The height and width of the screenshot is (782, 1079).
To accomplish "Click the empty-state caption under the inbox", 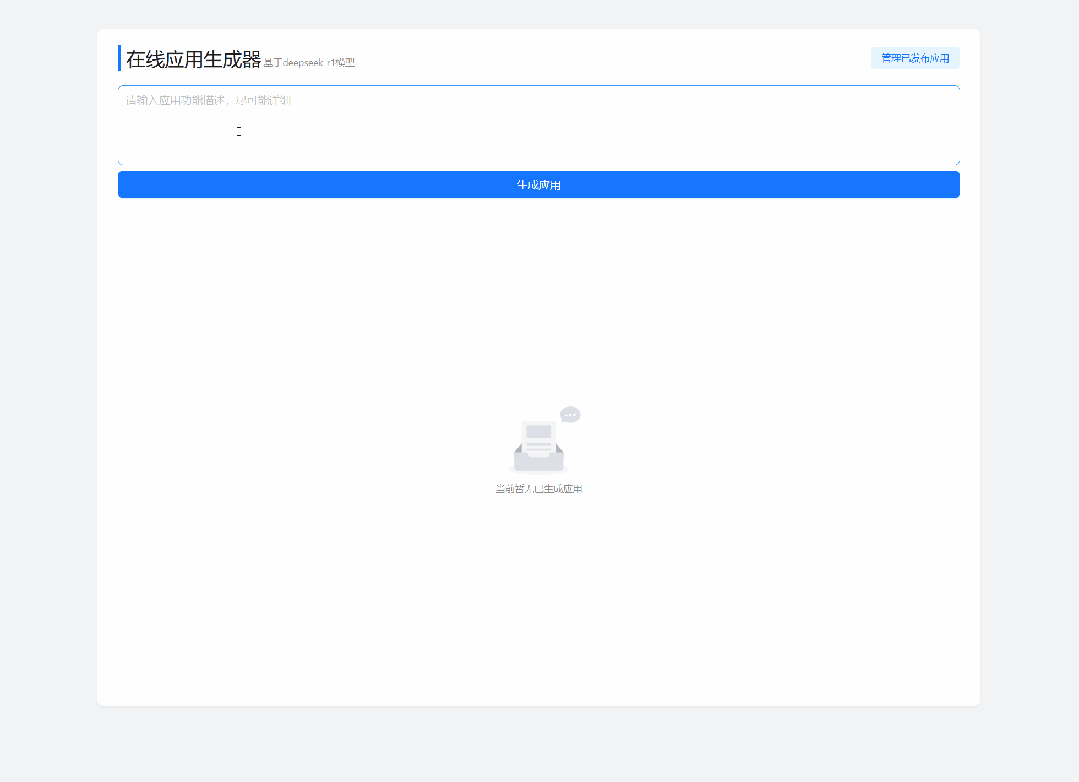I will point(539,489).
